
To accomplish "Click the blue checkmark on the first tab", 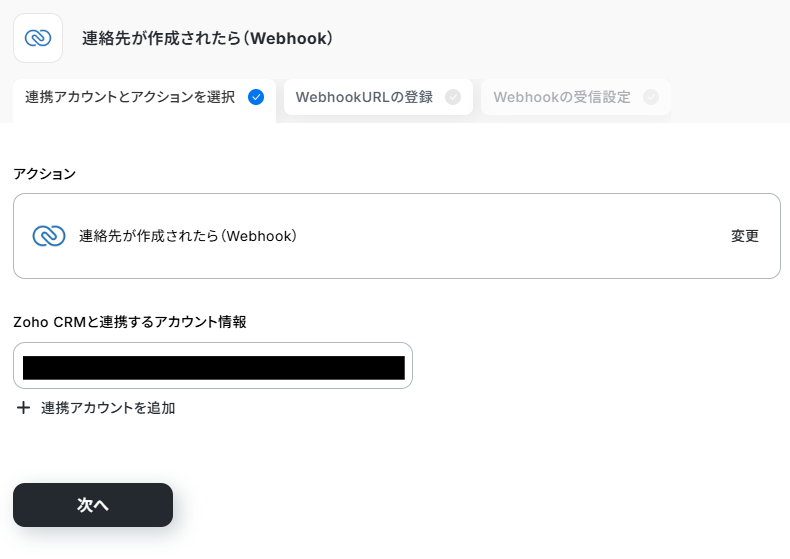I will (x=256, y=97).
